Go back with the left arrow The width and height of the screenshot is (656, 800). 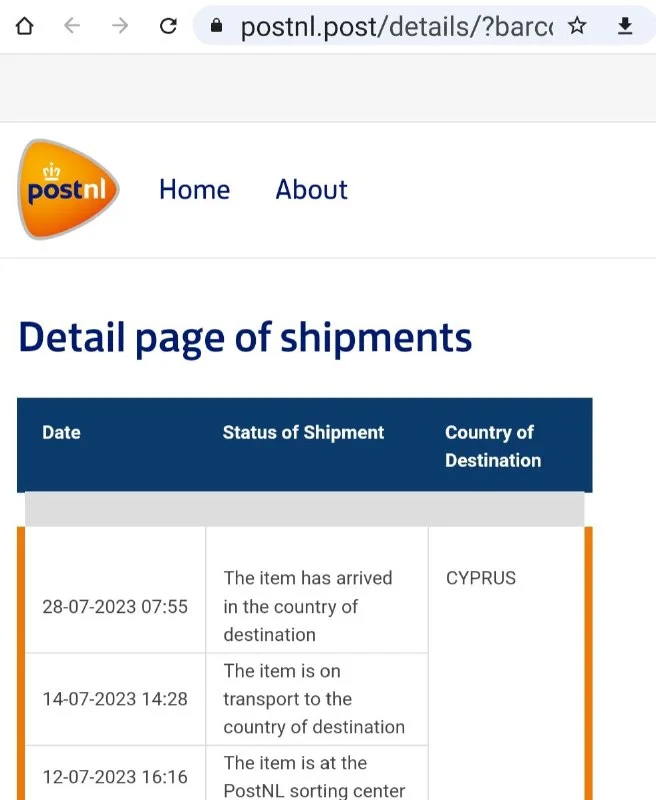(x=72, y=26)
